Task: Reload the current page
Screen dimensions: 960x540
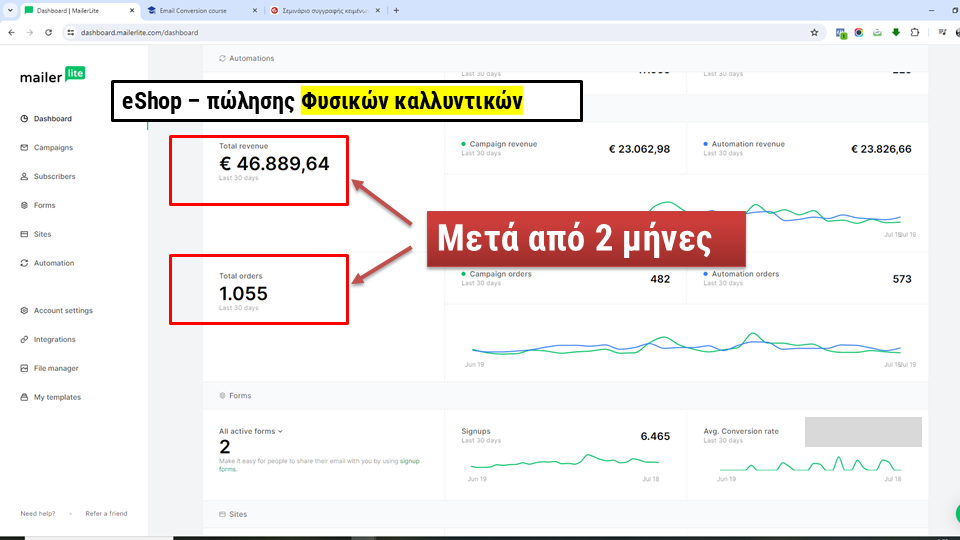Action: coord(48,32)
